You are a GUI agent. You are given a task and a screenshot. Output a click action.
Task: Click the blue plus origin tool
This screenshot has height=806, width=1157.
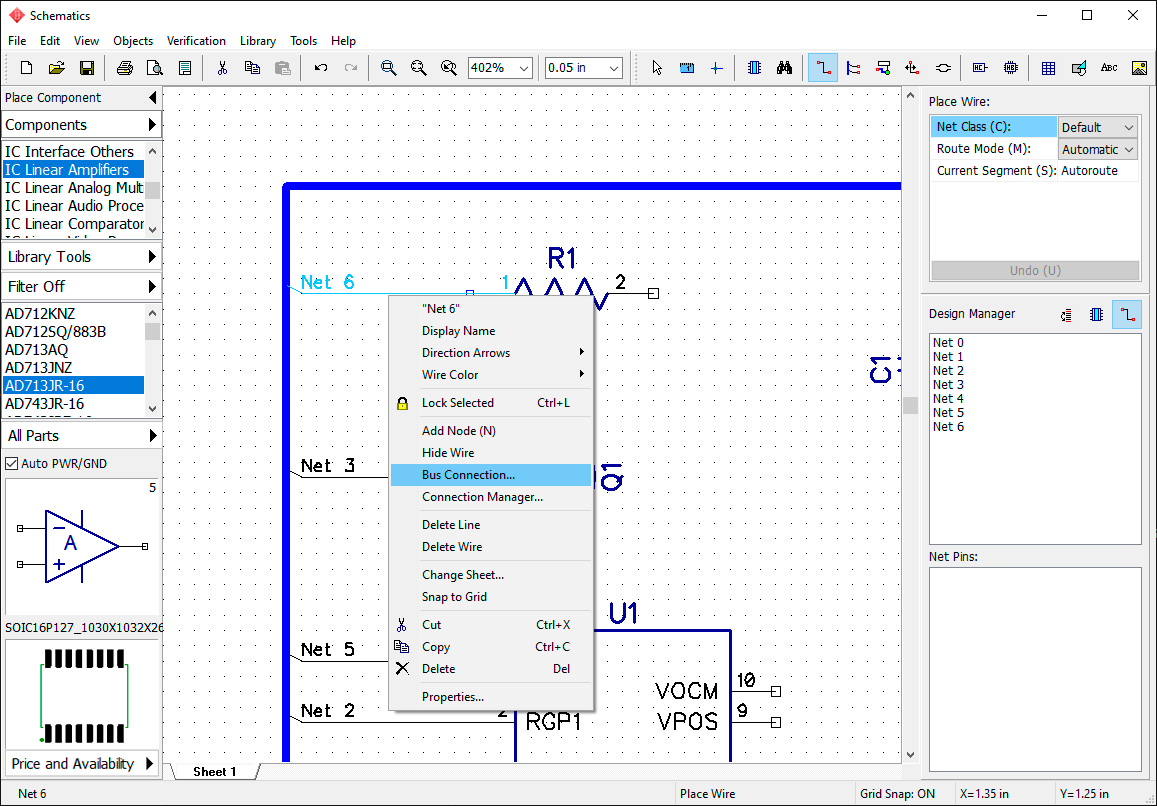pos(716,68)
